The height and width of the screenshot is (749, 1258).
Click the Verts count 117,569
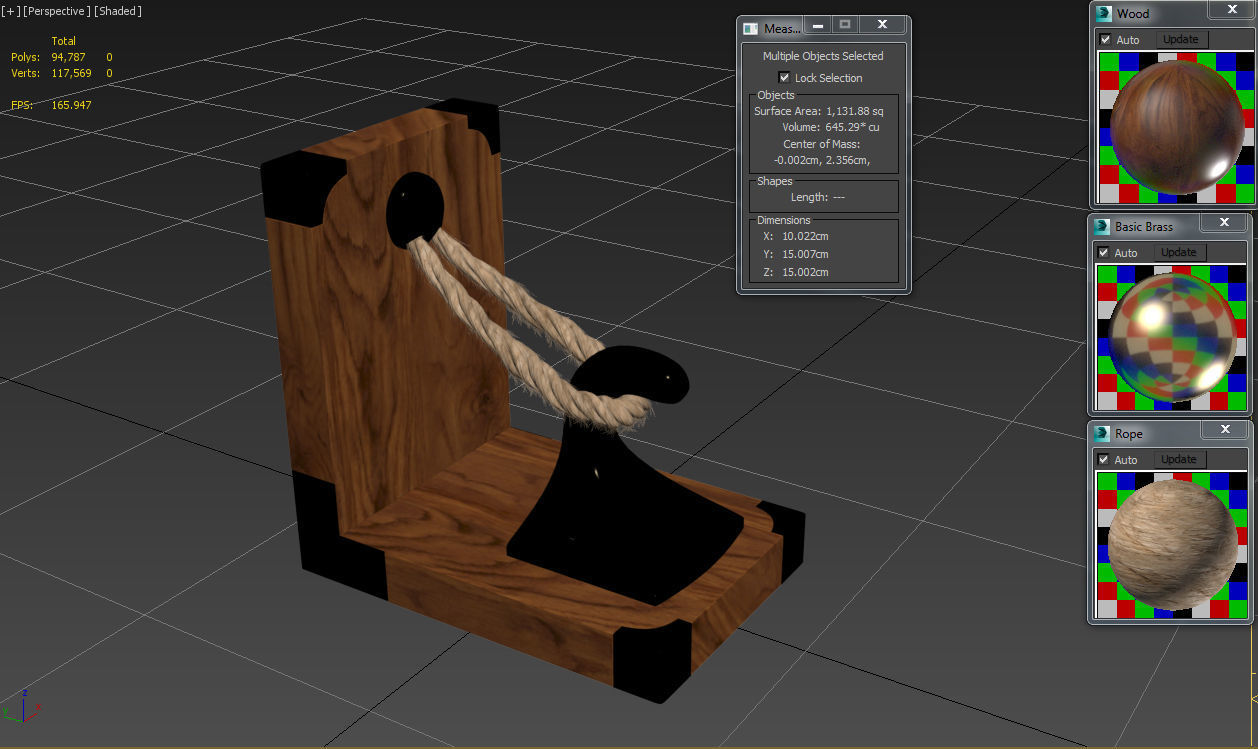coord(71,73)
